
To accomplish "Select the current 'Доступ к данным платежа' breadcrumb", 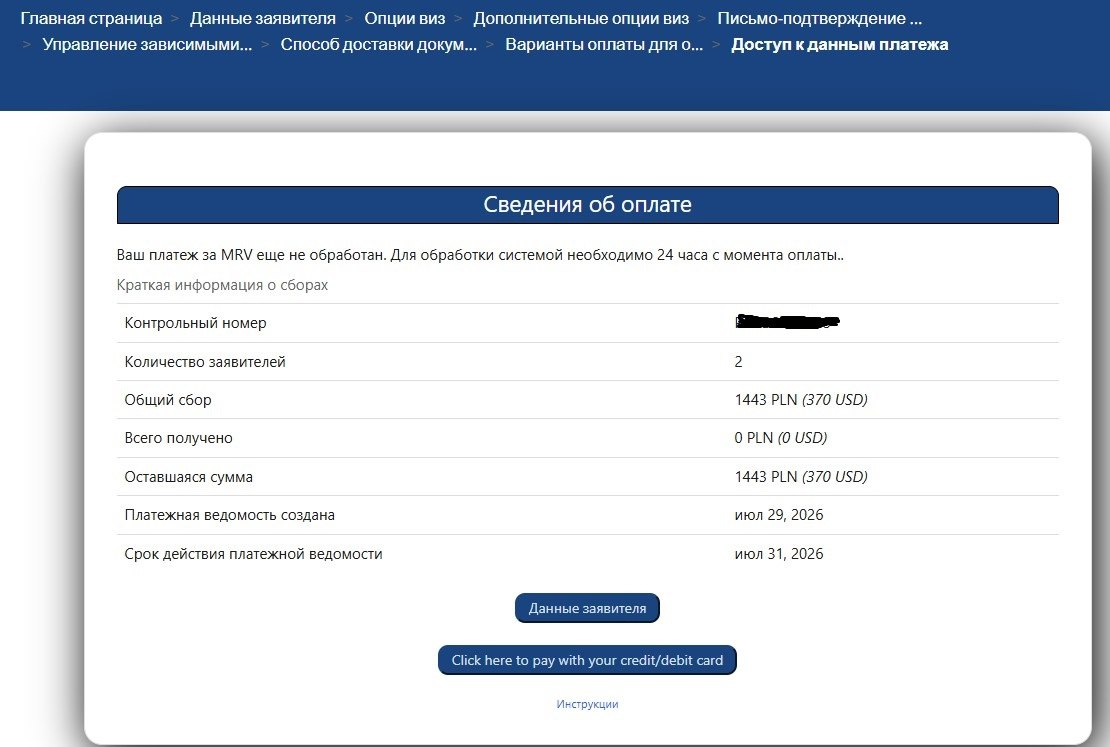I will click(x=840, y=45).
